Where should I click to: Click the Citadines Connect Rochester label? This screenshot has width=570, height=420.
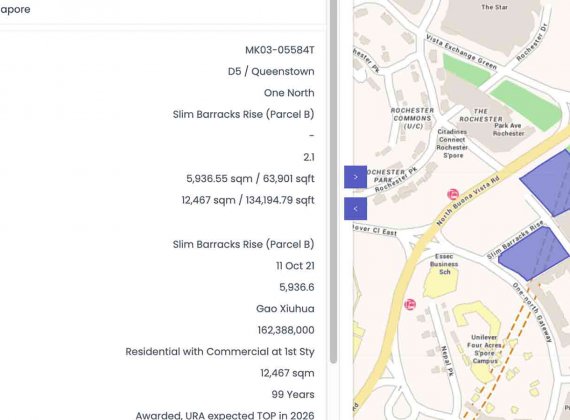click(x=452, y=143)
